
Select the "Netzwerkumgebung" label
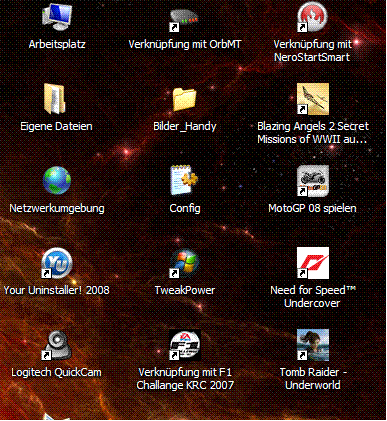(57, 208)
